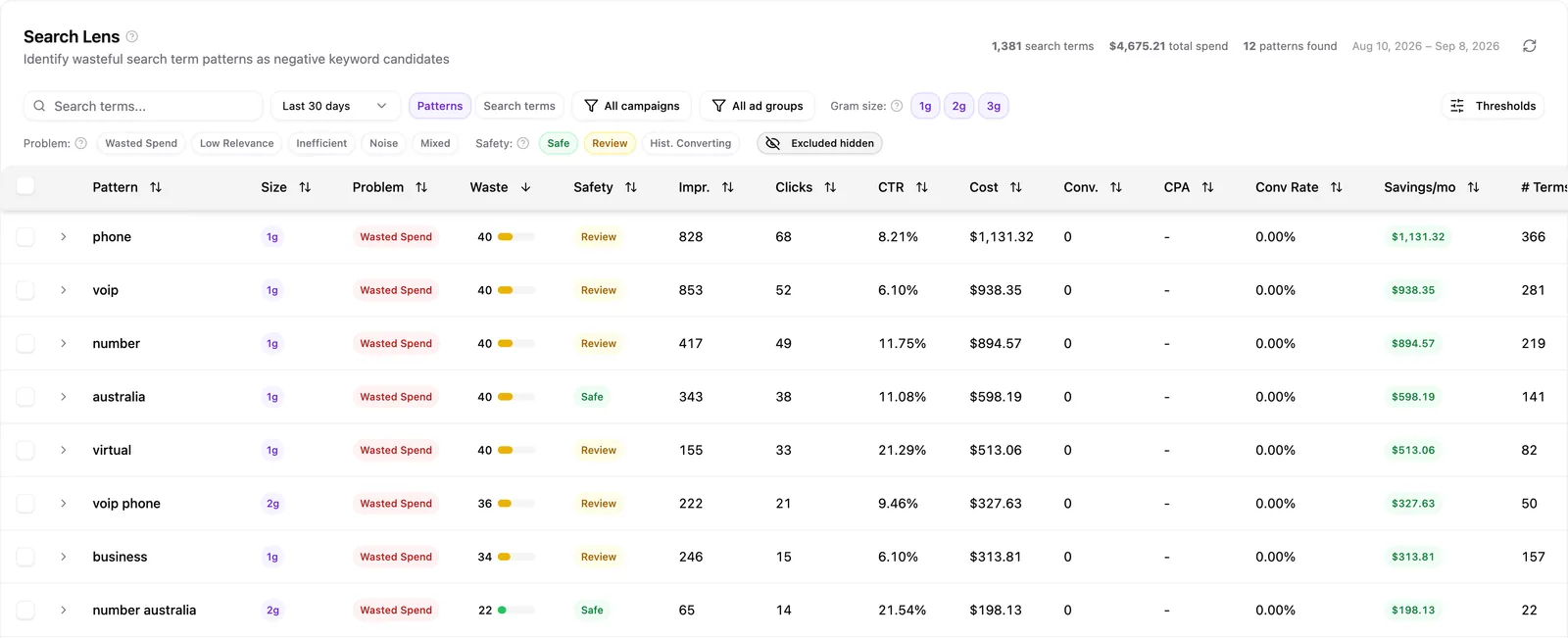Filter by Noise problem

point(384,143)
